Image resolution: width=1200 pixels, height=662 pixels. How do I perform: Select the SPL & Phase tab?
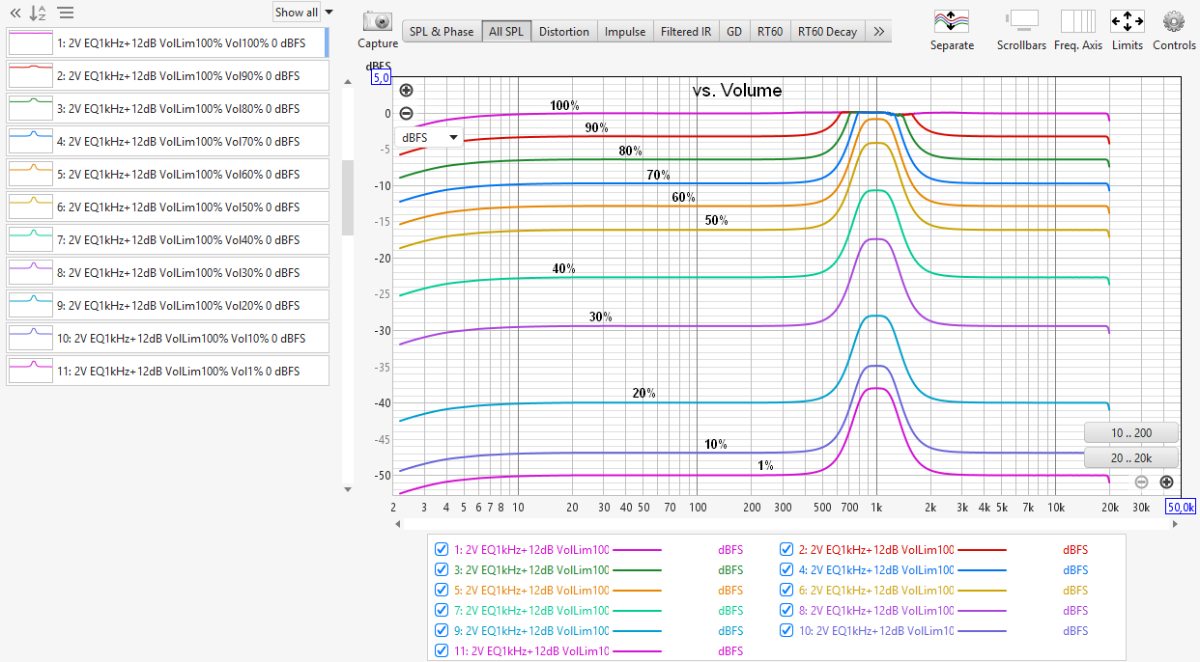tap(441, 31)
